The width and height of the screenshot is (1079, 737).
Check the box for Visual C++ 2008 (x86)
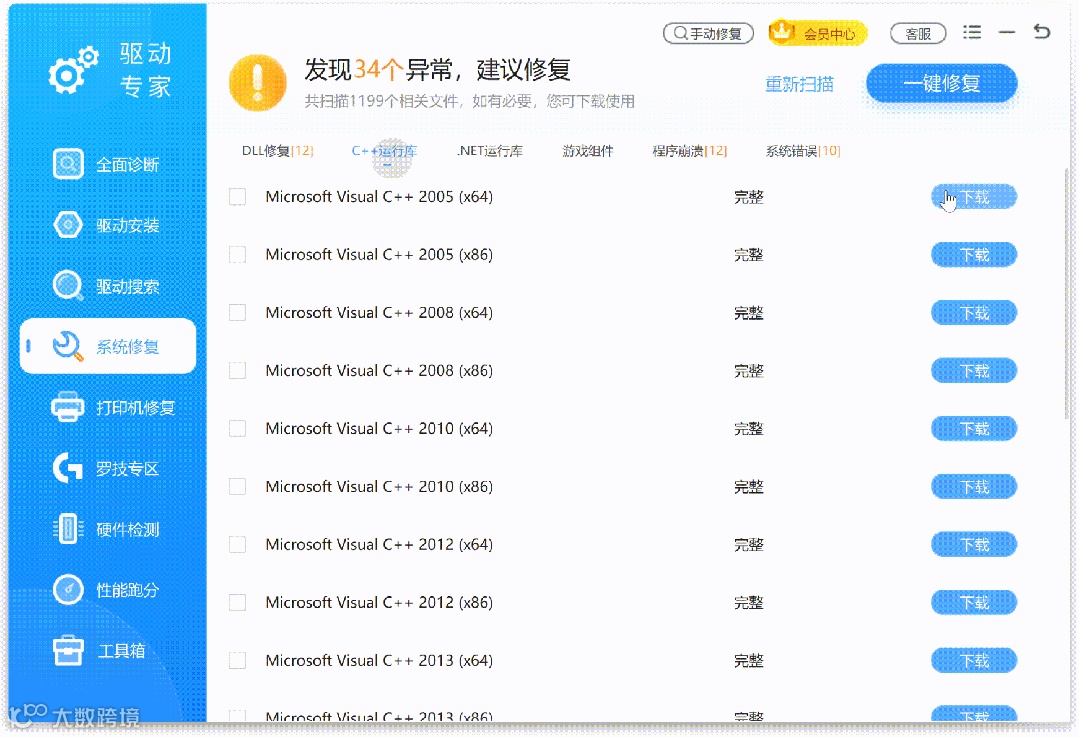point(237,370)
